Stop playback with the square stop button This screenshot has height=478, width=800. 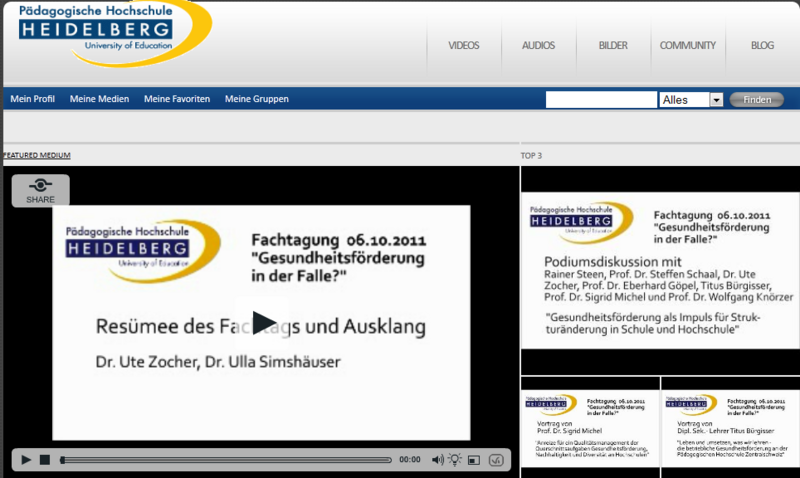(x=45, y=460)
